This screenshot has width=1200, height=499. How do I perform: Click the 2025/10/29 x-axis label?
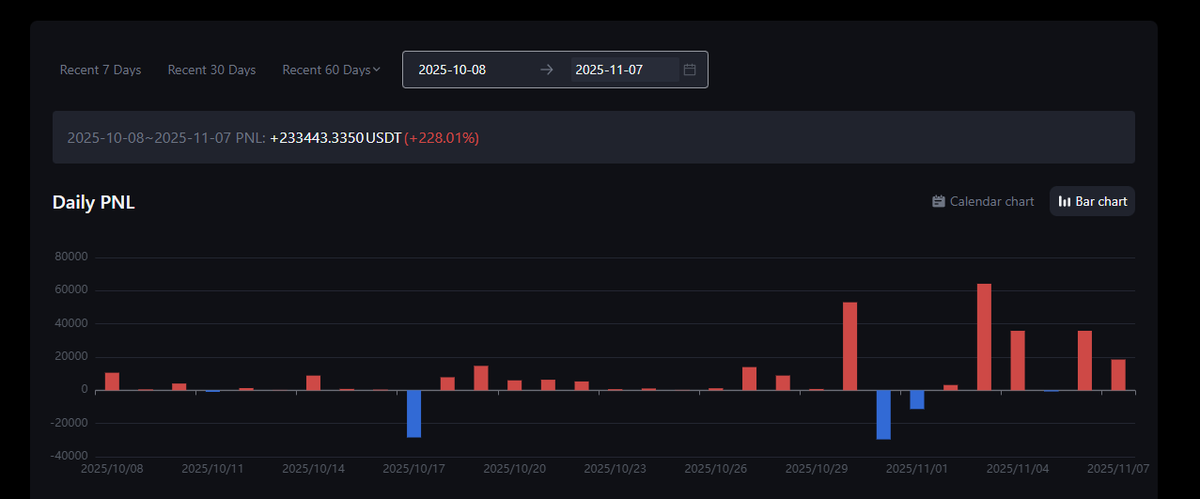pos(817,468)
